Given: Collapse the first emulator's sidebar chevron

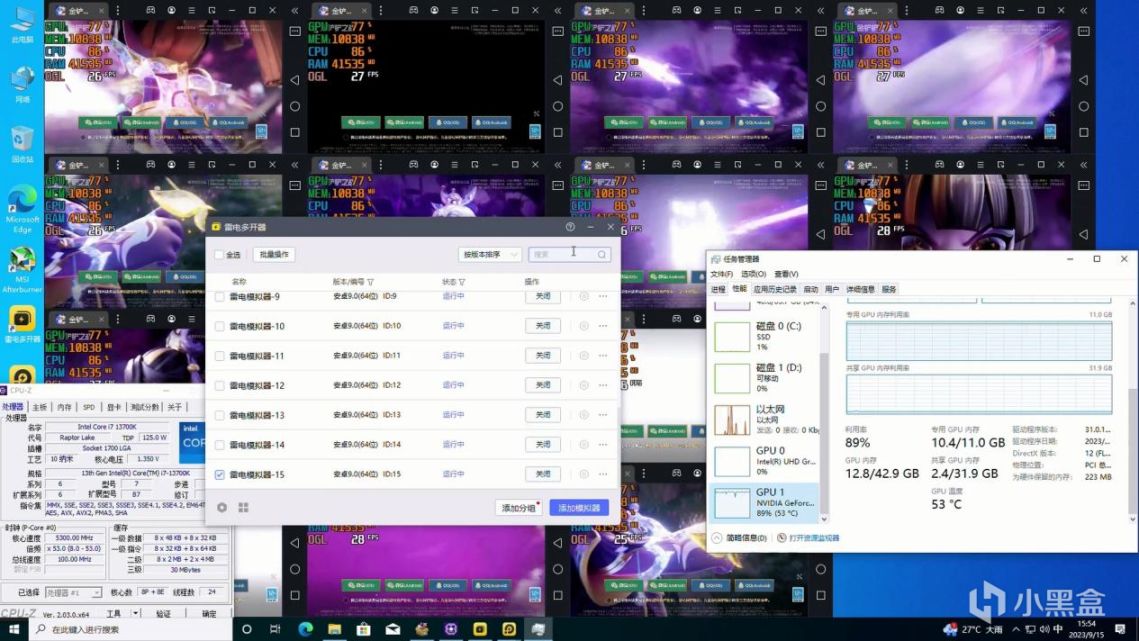Looking at the screenshot, I should 295,10.
